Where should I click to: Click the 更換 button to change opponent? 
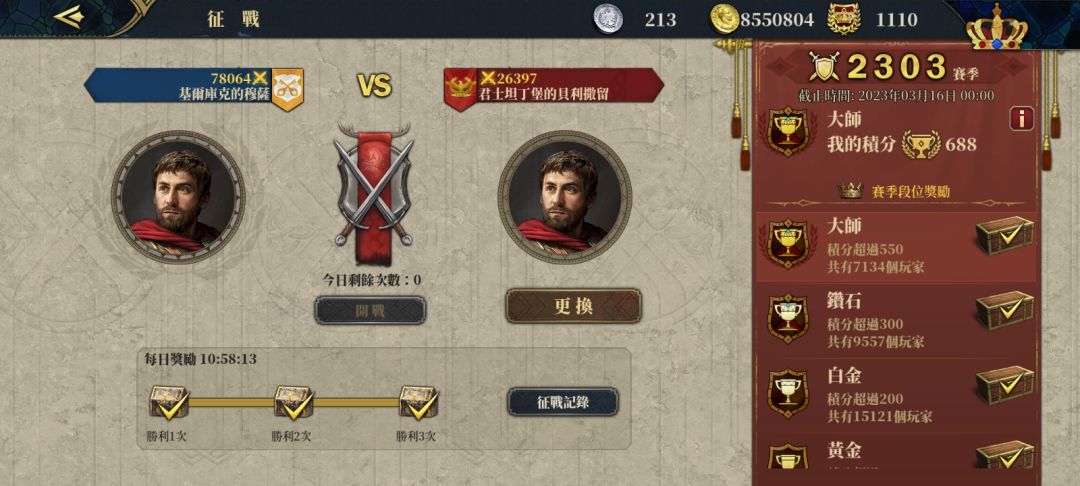point(574,306)
